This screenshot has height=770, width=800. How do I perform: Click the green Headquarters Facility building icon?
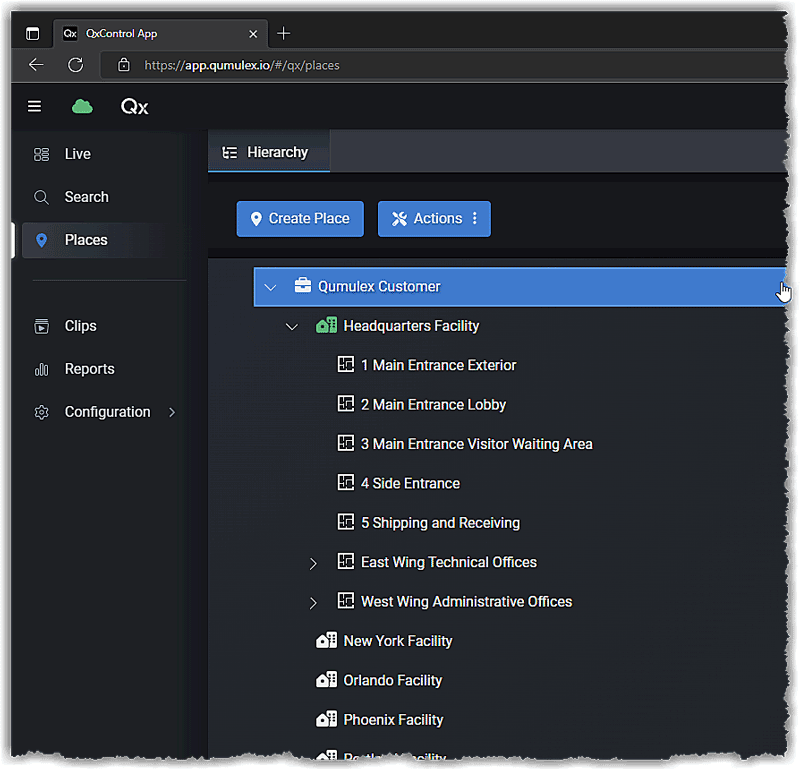pyautogui.click(x=327, y=325)
